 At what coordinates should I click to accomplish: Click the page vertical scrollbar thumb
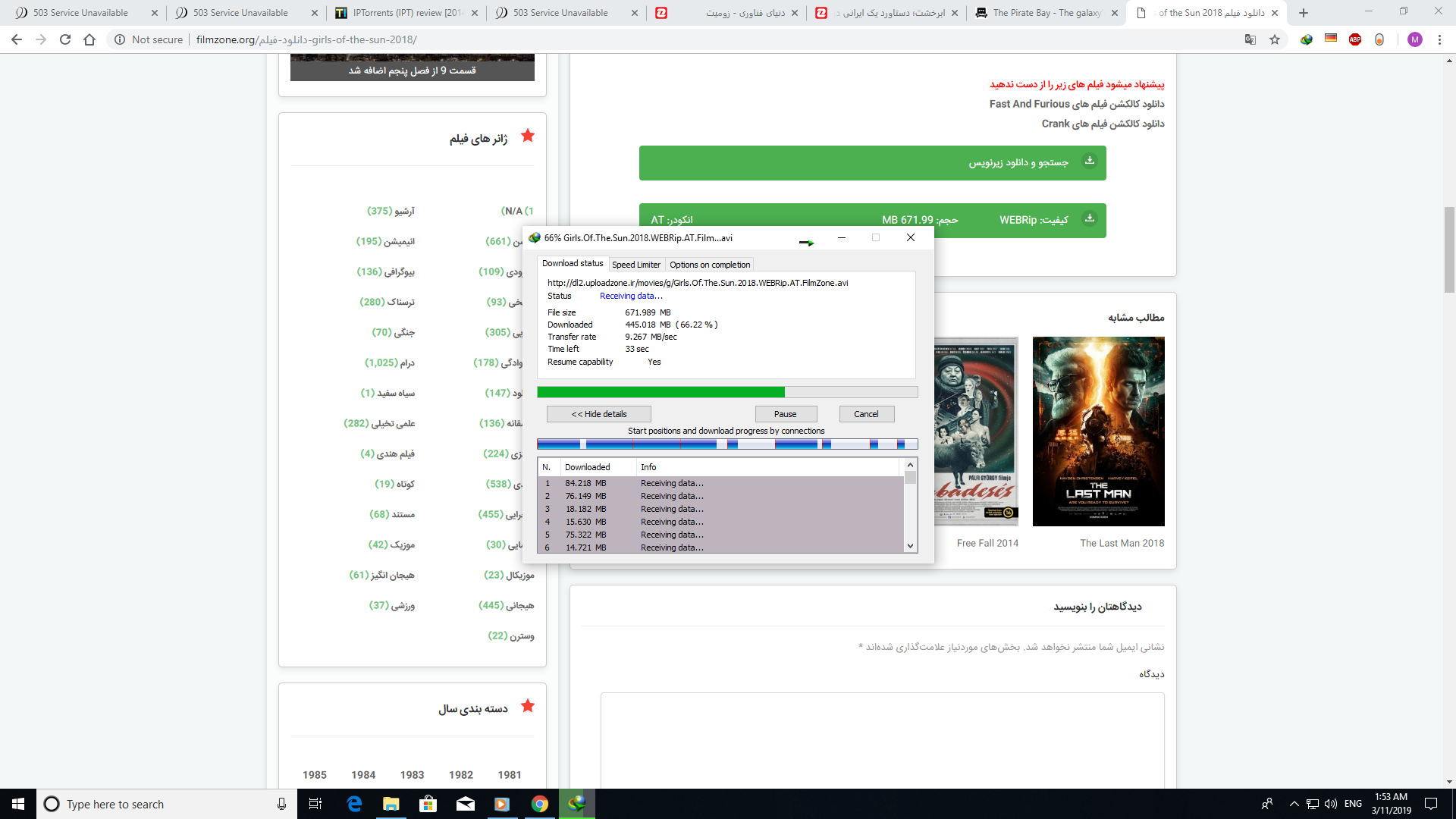pyautogui.click(x=1449, y=249)
